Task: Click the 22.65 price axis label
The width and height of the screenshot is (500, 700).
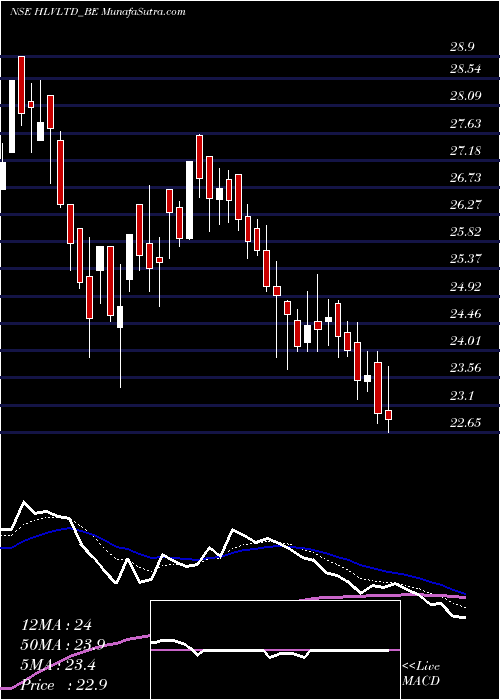Action: [x=466, y=422]
